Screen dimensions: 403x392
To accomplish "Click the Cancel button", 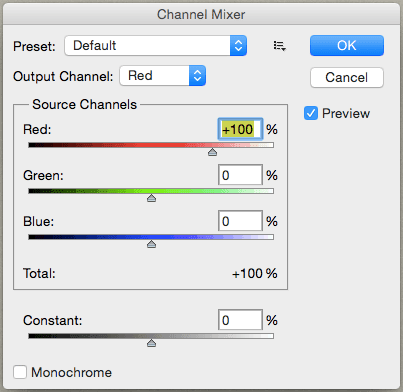I will pos(347,78).
